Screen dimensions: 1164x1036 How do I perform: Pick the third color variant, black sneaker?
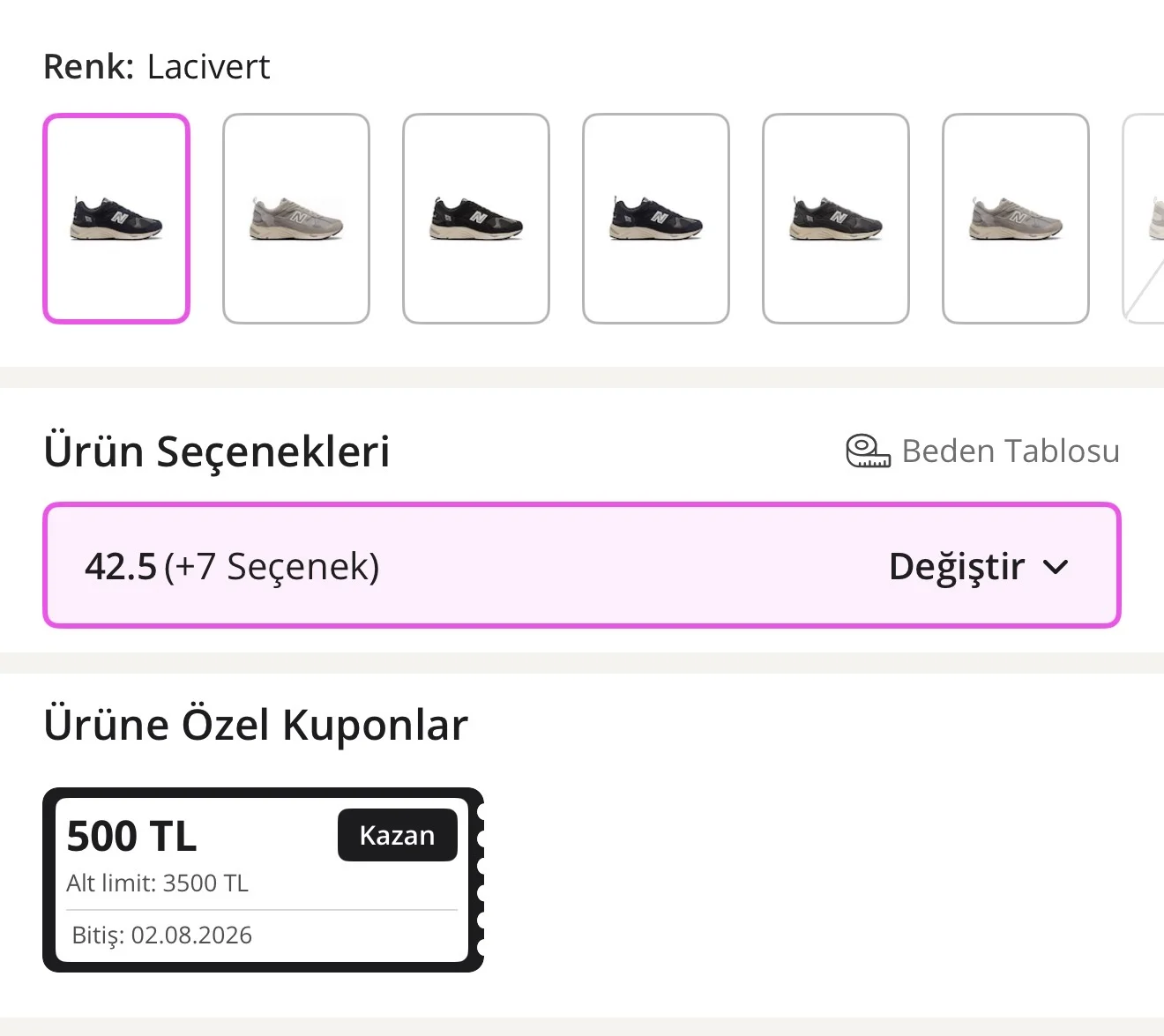point(476,219)
